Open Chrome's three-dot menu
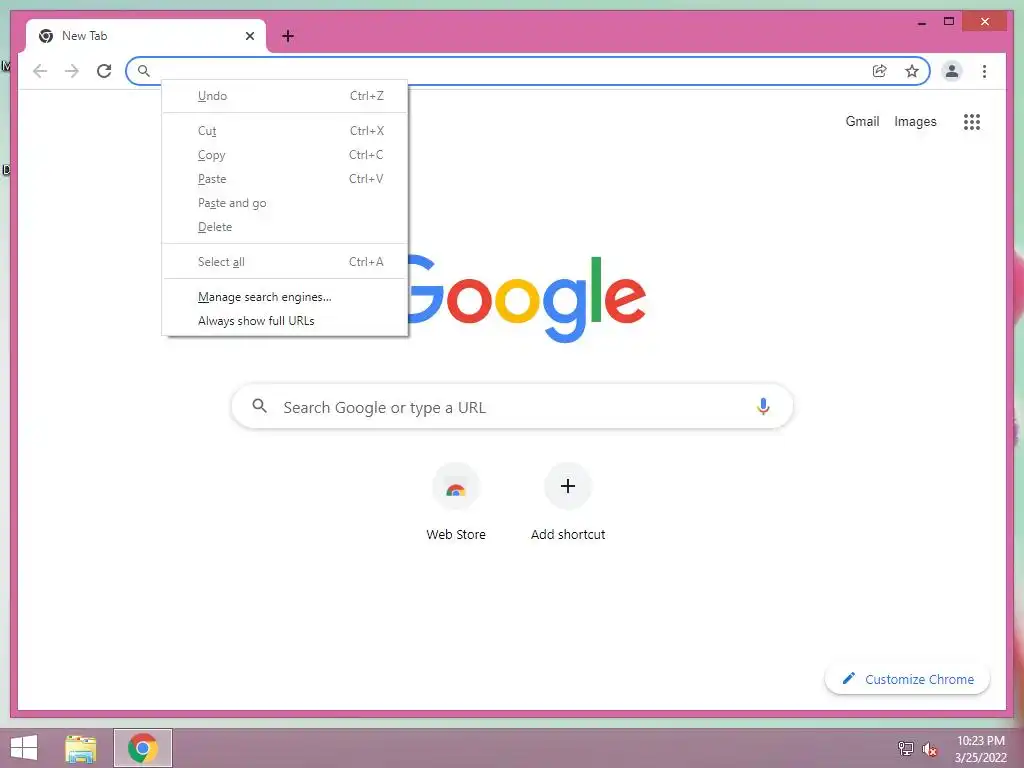Viewport: 1024px width, 768px height. pos(984,71)
